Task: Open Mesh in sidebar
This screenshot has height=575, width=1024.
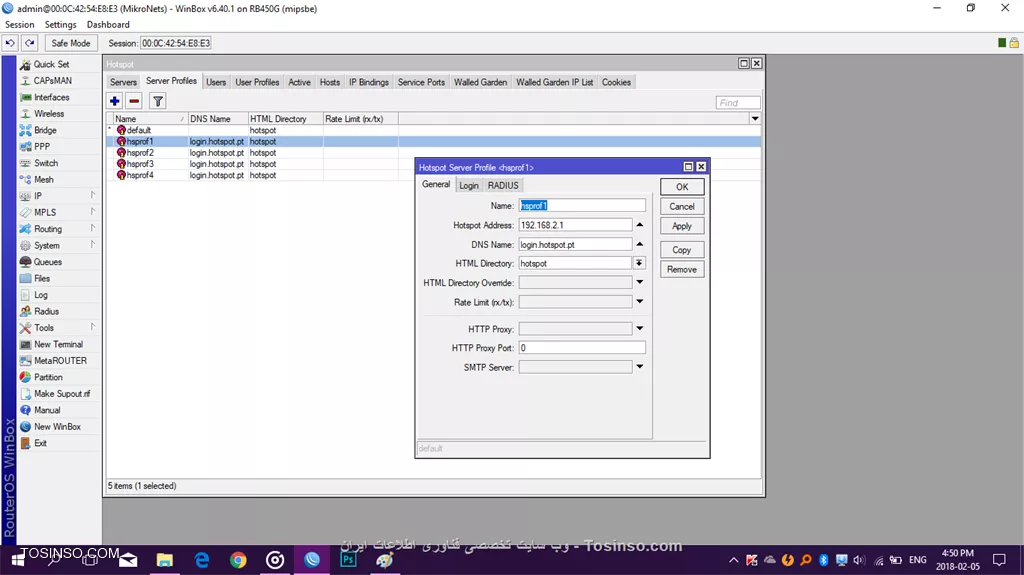Action: point(44,180)
